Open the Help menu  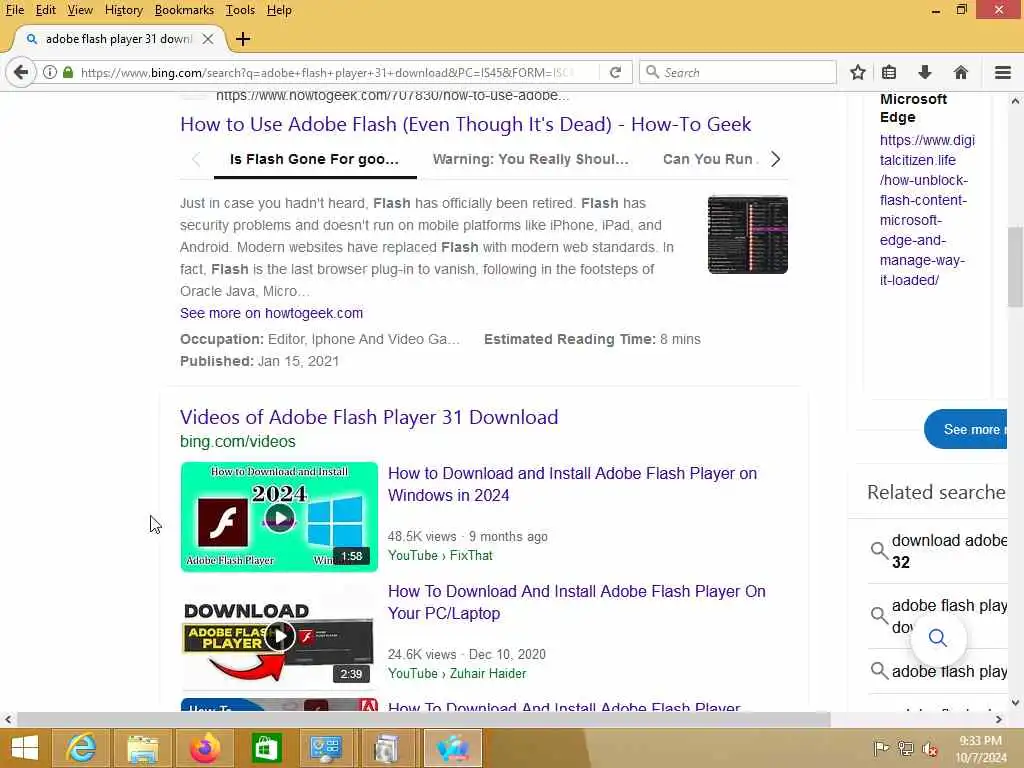279,10
